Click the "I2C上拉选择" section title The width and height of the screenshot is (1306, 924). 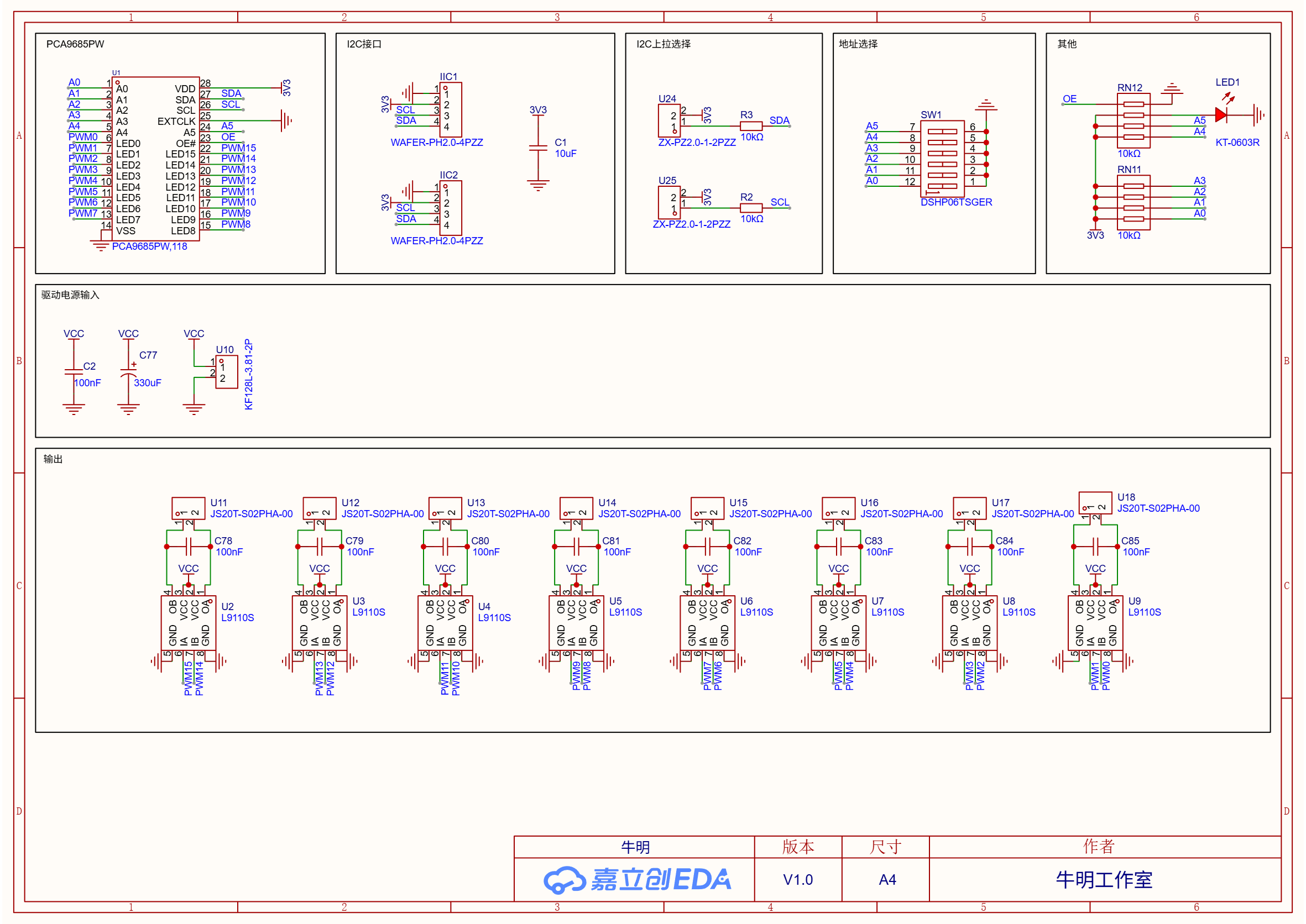[x=664, y=44]
